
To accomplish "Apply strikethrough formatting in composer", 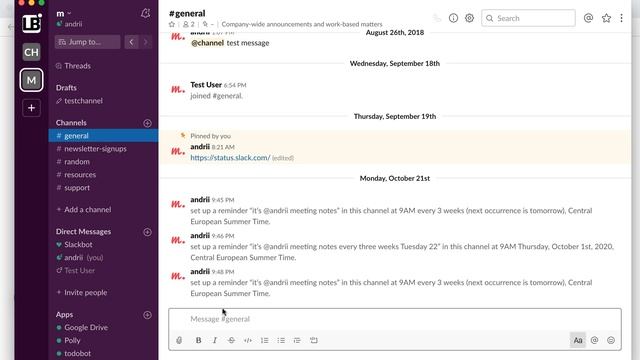I will click(231, 340).
